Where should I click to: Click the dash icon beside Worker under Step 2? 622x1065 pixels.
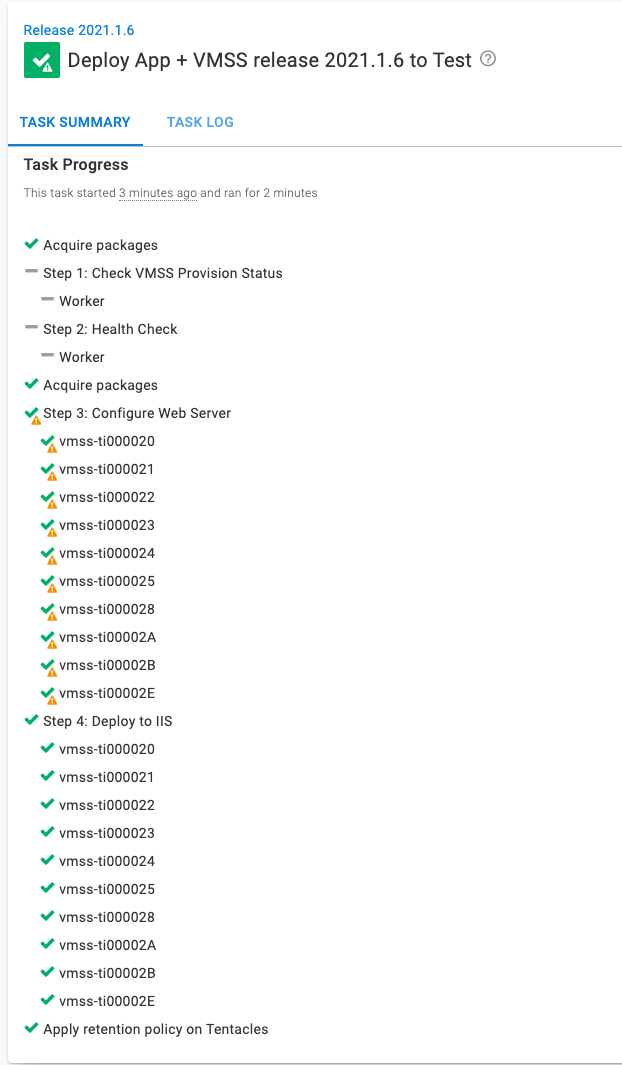click(47, 356)
